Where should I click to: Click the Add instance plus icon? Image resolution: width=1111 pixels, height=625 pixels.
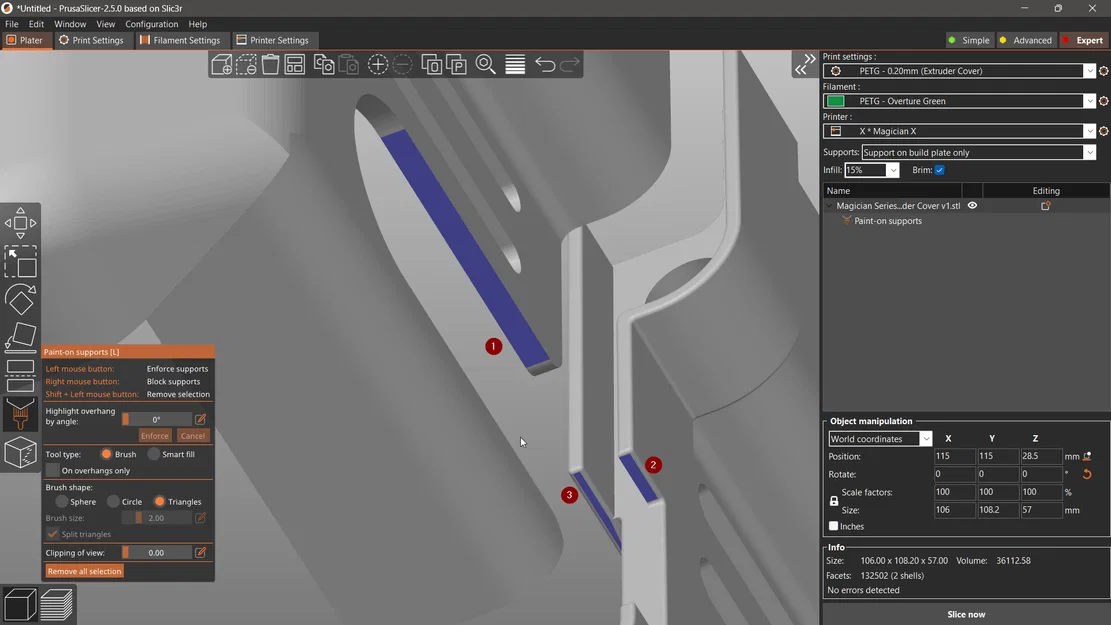pos(378,64)
